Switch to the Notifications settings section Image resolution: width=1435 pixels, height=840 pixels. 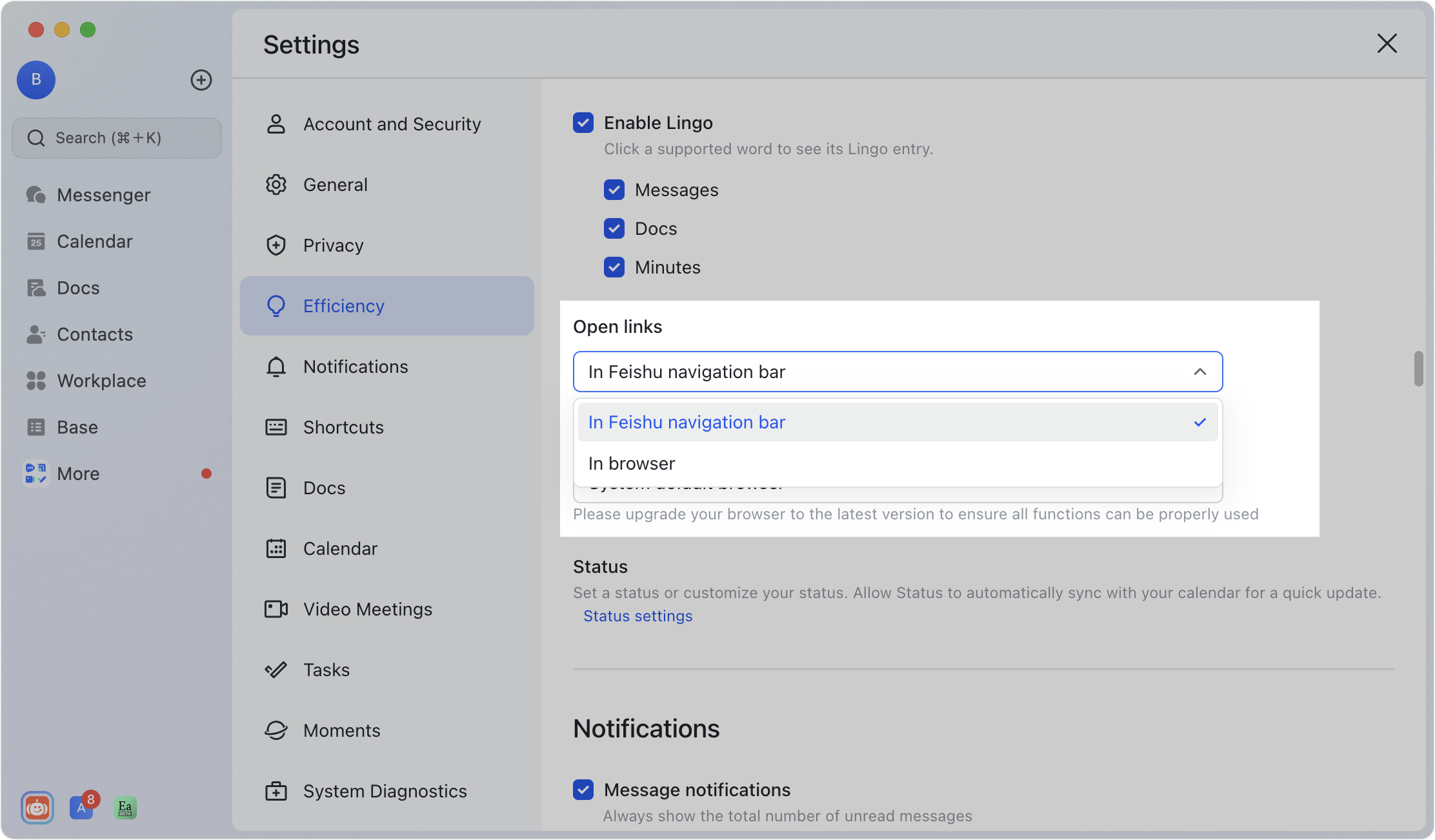pos(356,366)
